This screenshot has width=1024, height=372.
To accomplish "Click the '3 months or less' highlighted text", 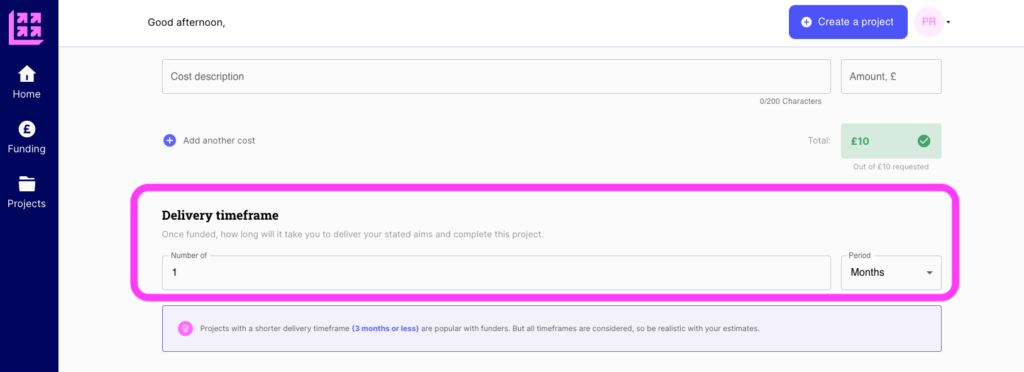I will pos(385,328).
